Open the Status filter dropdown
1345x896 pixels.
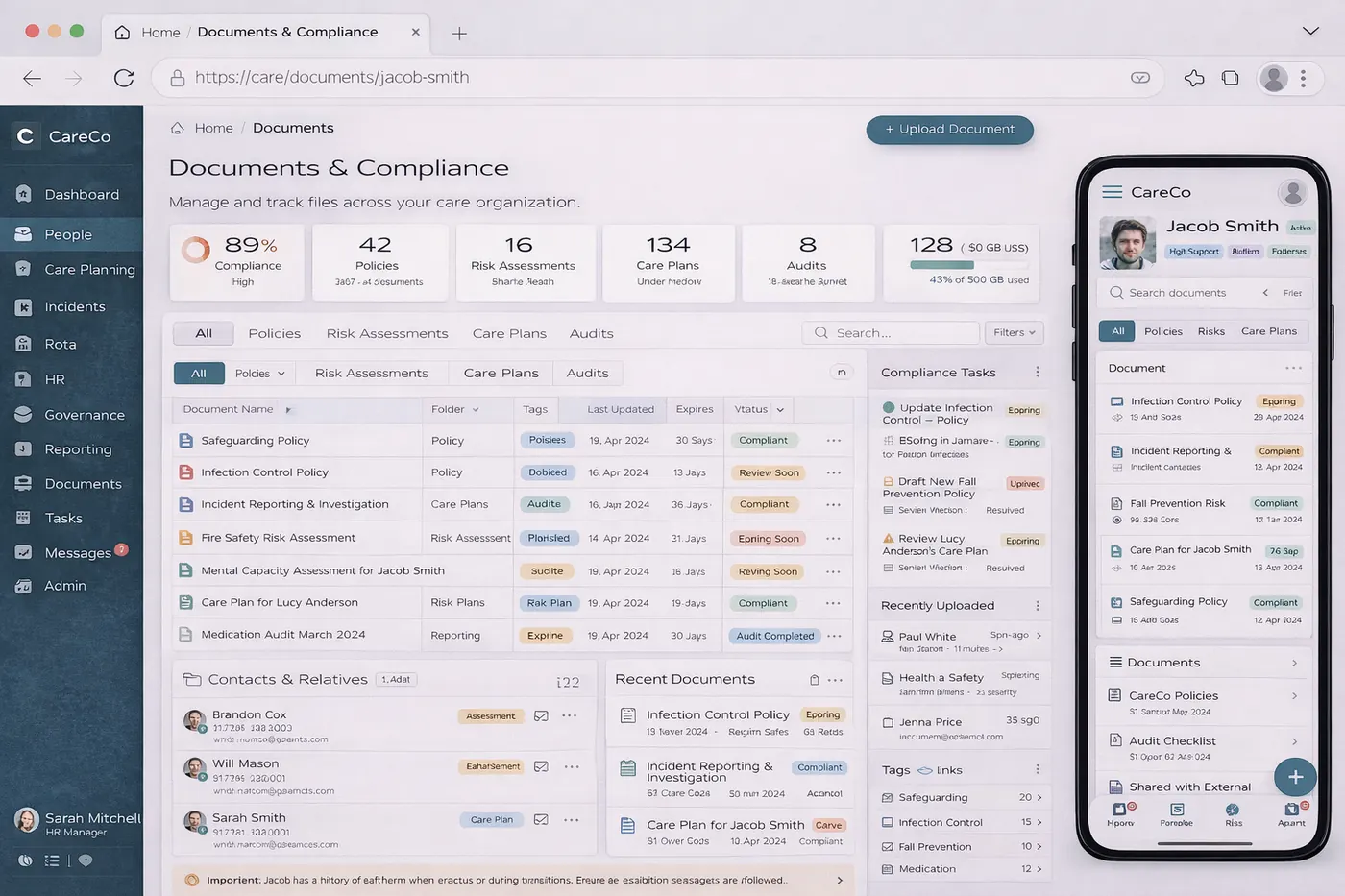[x=758, y=409]
